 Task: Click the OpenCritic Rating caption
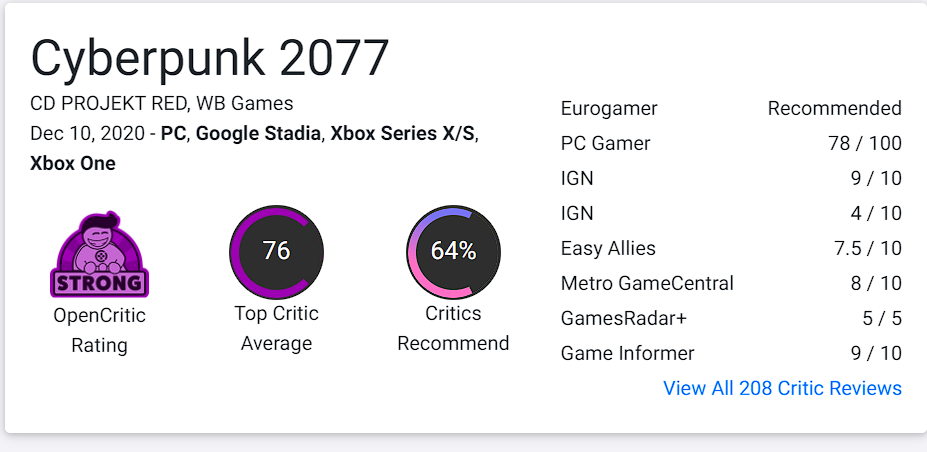point(99,330)
